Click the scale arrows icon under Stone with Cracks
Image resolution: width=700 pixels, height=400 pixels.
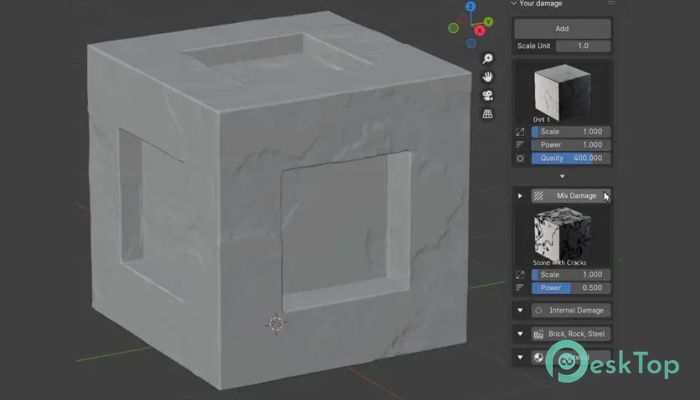pyautogui.click(x=520, y=275)
